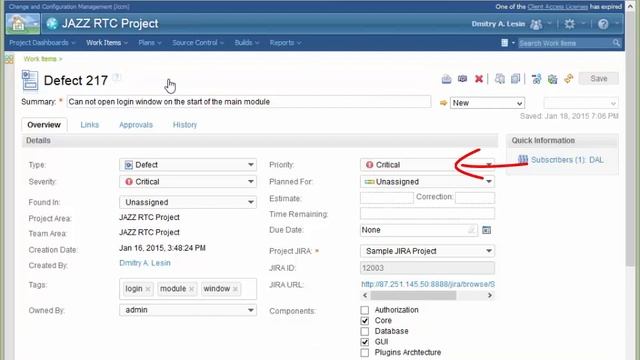Uncheck the Core component
This screenshot has height=360, width=640.
364,321
